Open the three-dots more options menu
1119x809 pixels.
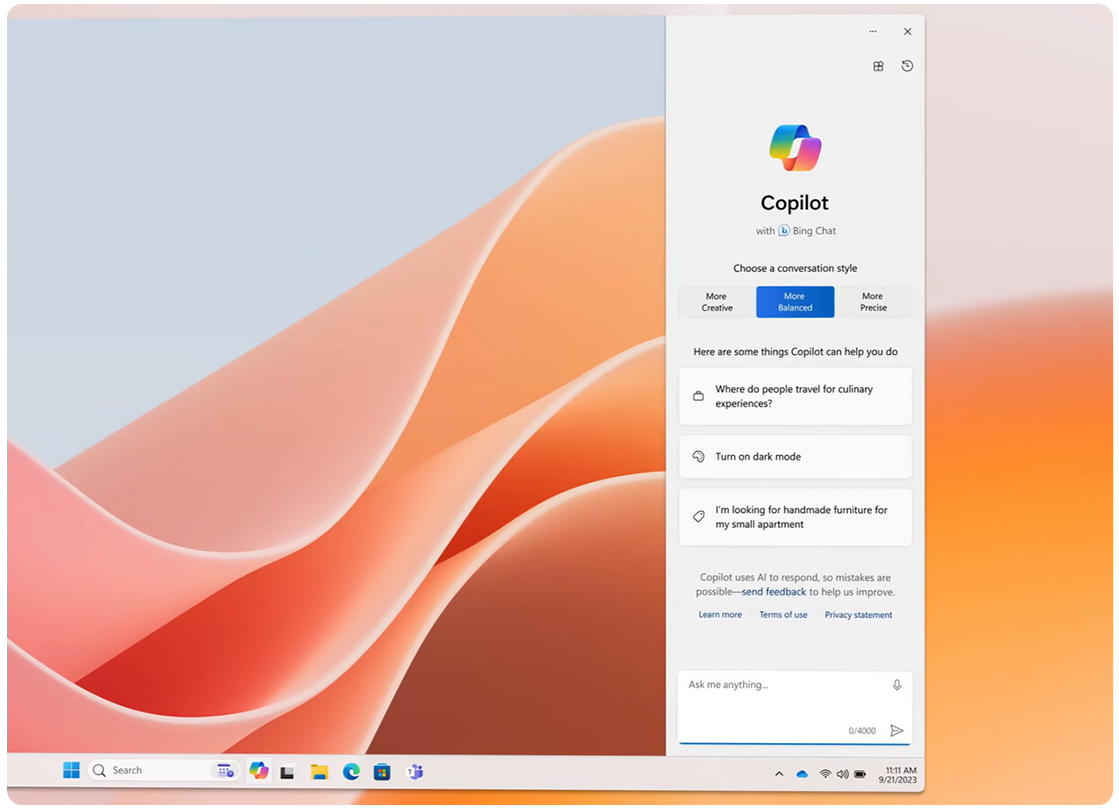(873, 32)
